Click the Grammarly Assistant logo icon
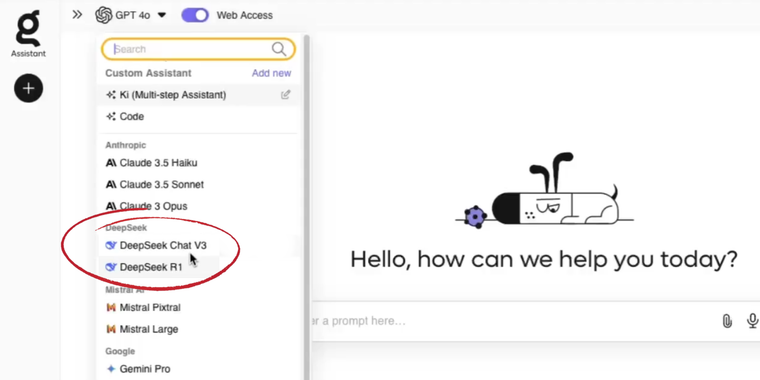This screenshot has width=760, height=380. [x=28, y=29]
